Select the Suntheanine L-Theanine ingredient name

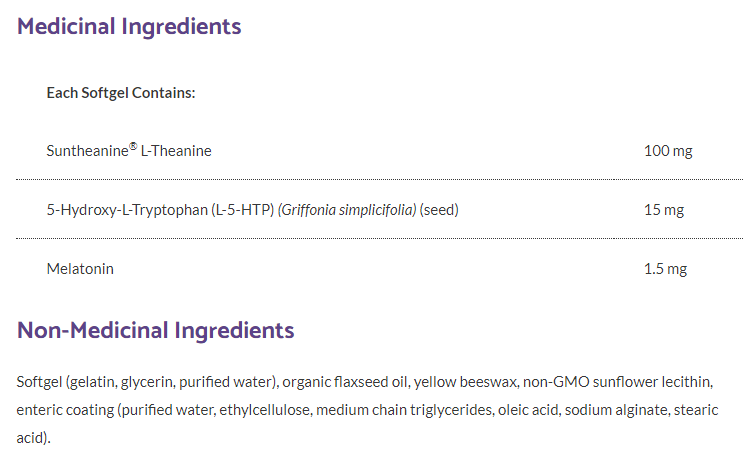(129, 151)
